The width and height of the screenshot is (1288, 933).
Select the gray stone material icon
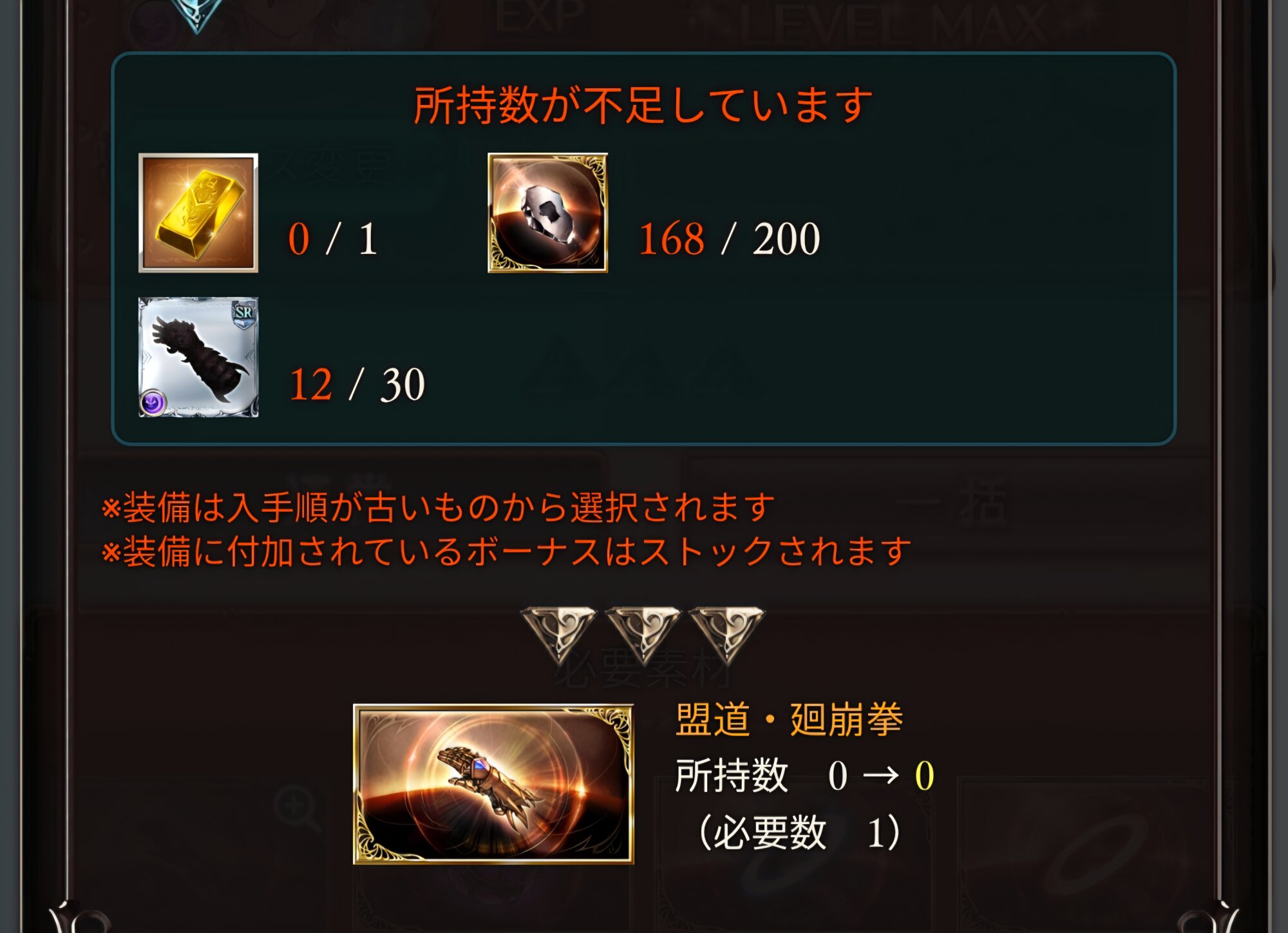pyautogui.click(x=547, y=213)
